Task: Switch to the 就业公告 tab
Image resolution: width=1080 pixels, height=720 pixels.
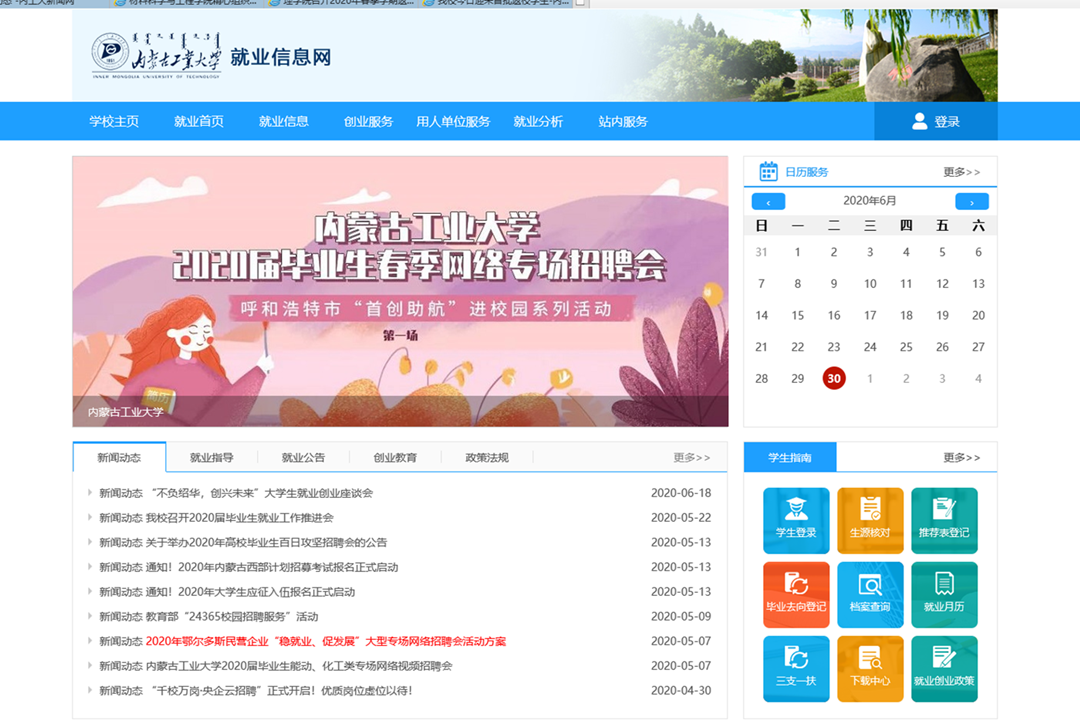Action: pos(303,457)
